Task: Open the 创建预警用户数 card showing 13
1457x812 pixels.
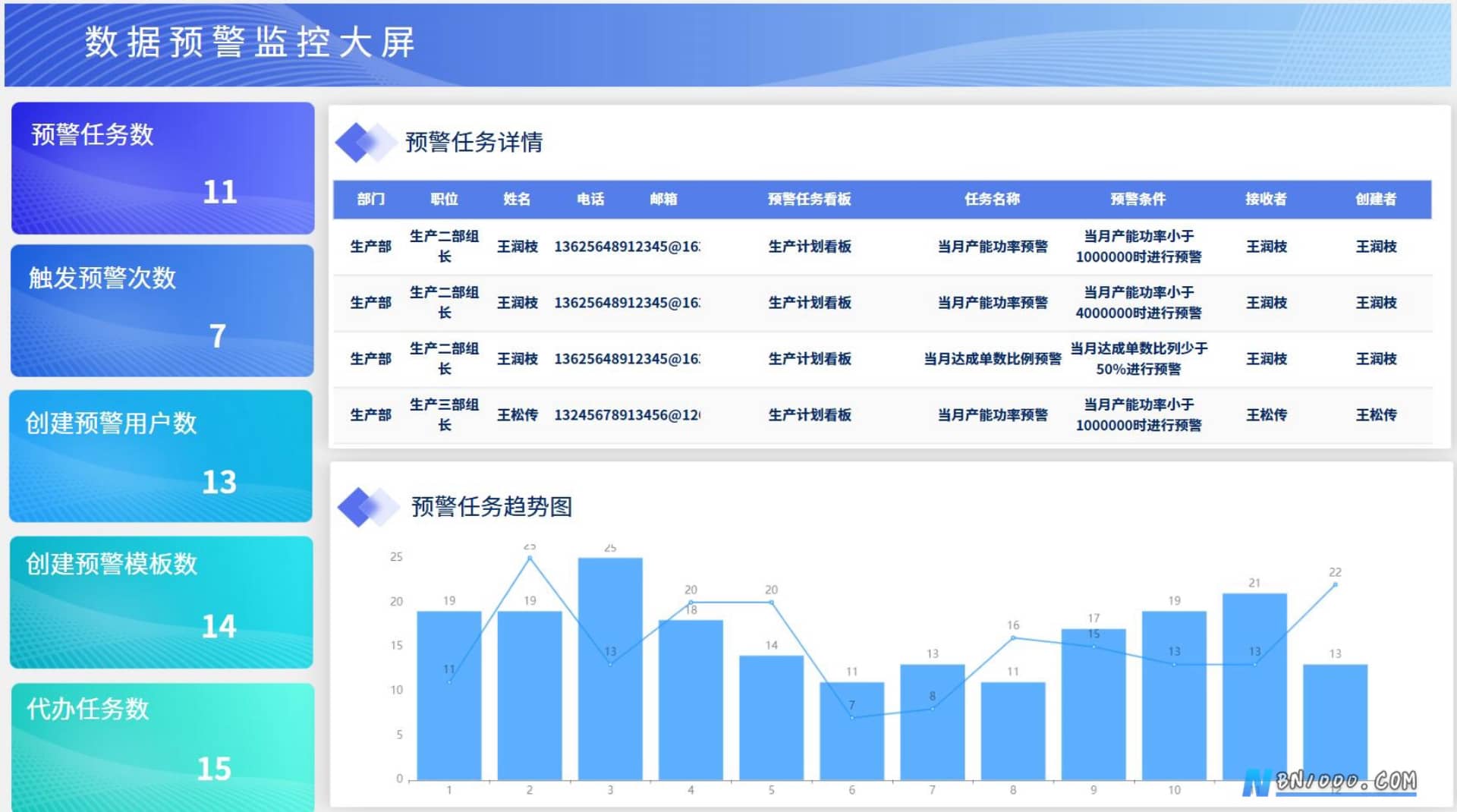Action: pos(161,456)
